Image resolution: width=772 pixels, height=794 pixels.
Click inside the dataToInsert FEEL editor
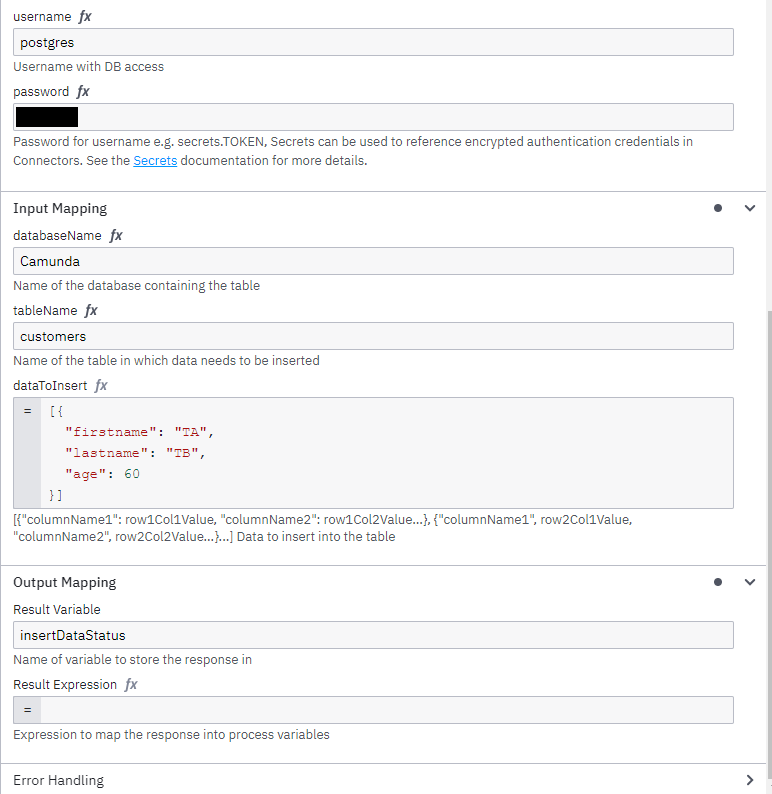[385, 453]
